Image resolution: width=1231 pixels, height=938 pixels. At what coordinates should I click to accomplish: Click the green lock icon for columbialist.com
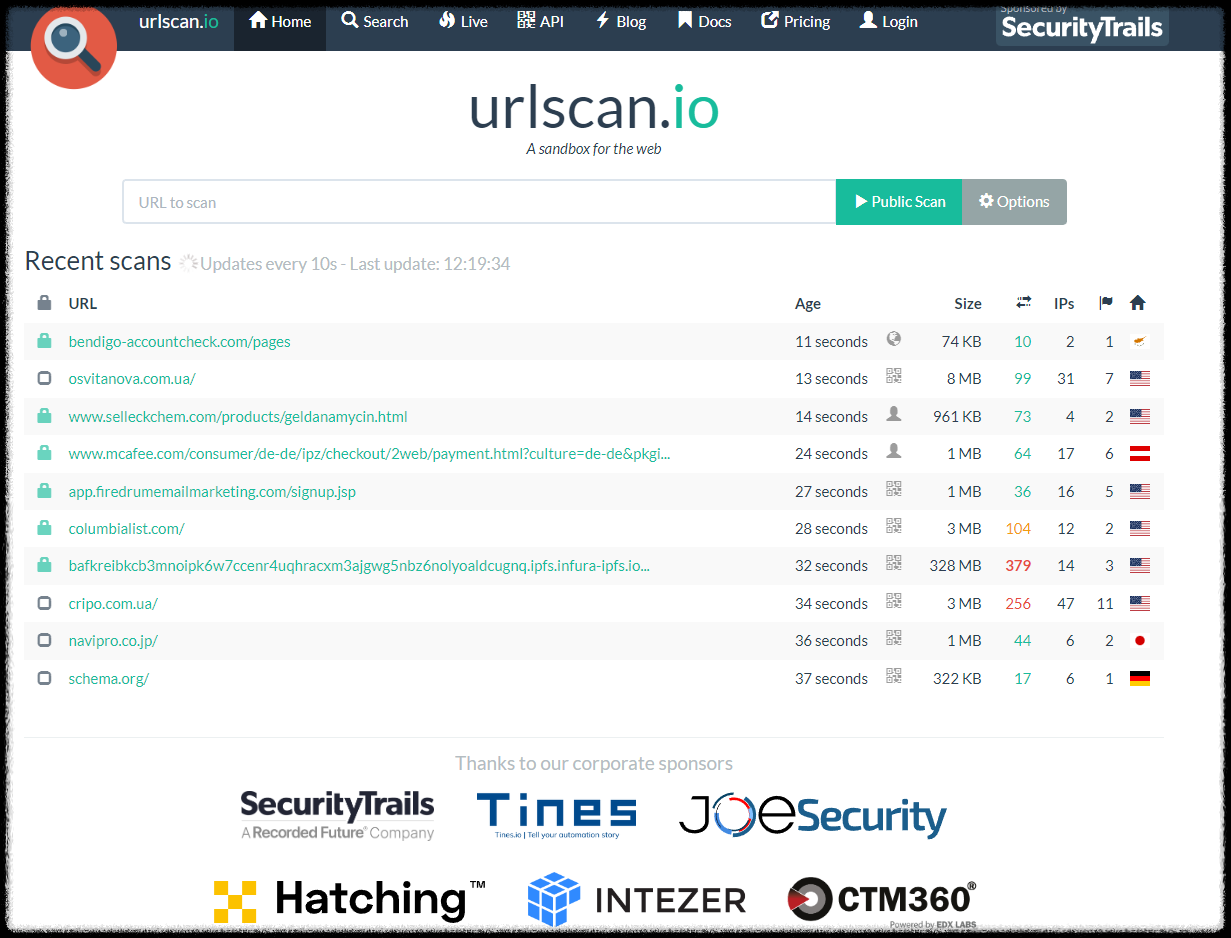44,528
